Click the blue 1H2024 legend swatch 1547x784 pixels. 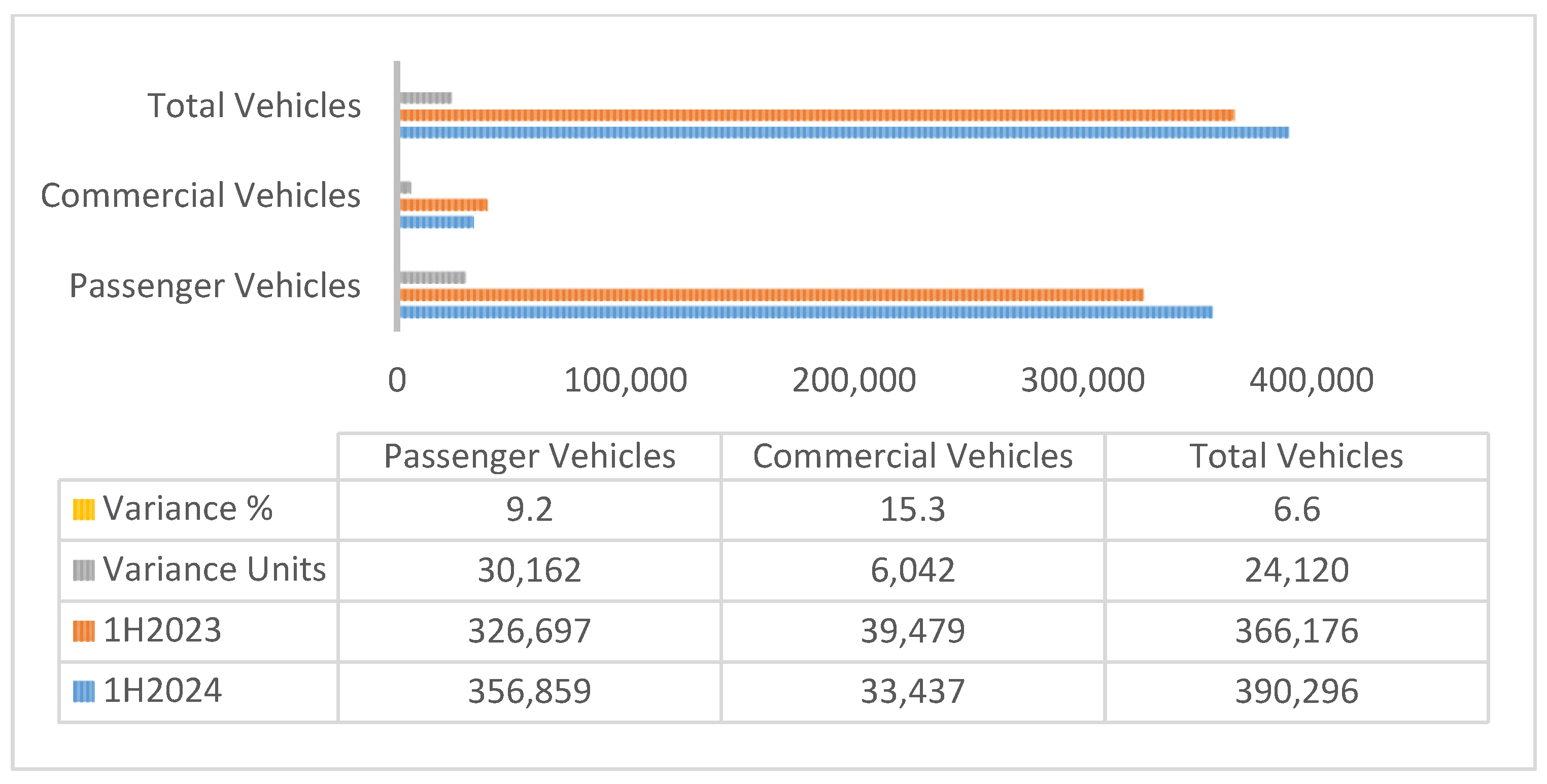[x=84, y=691]
